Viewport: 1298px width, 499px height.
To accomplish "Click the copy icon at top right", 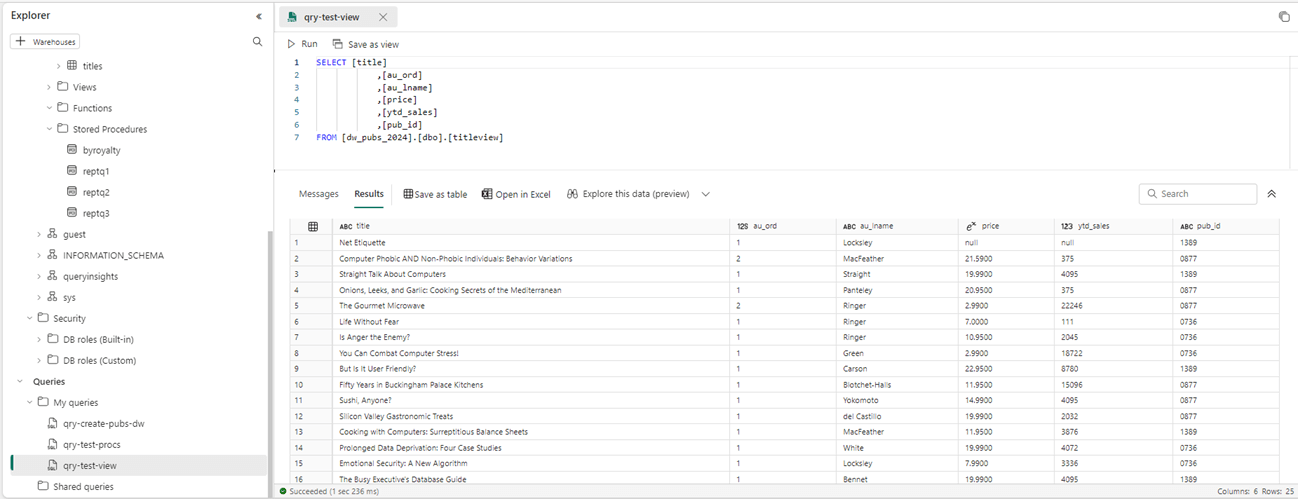I will [1284, 17].
